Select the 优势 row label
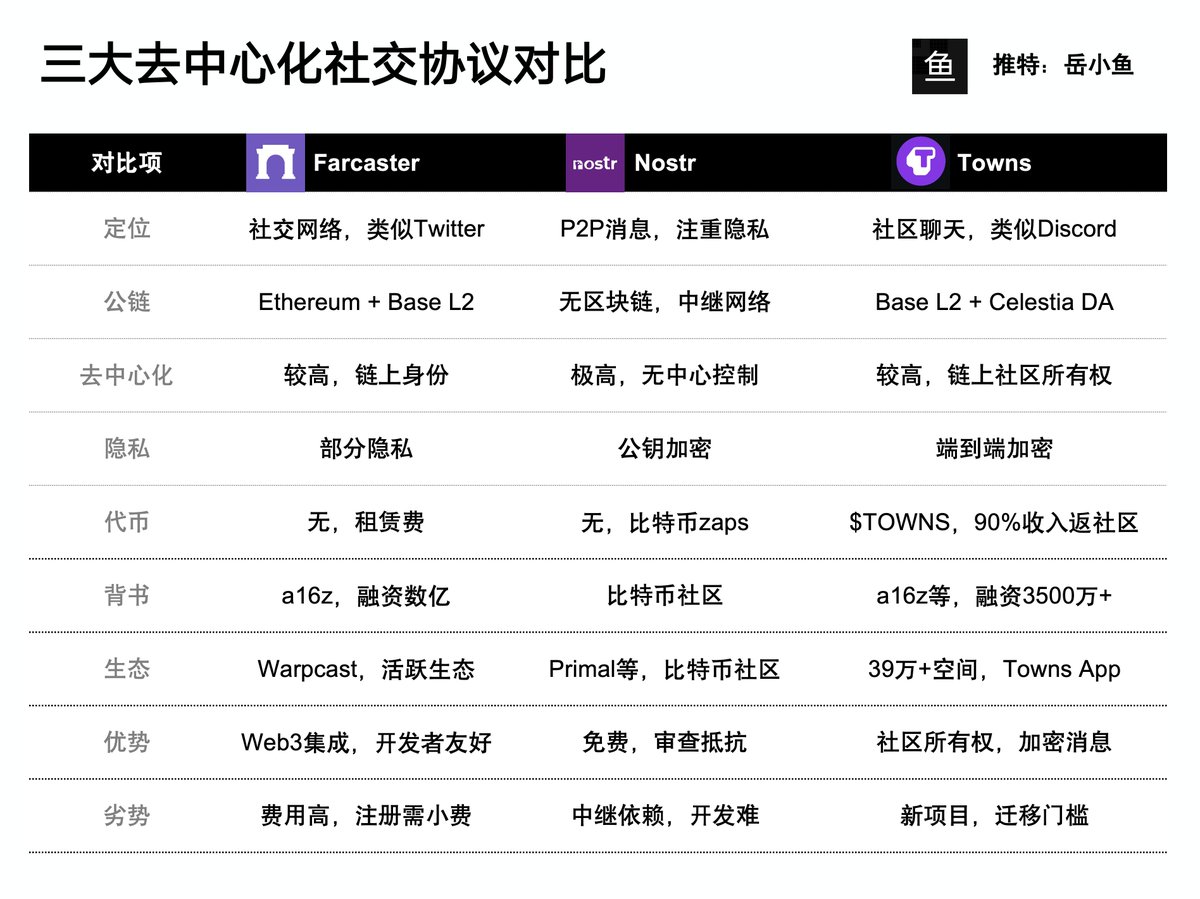This screenshot has height=899, width=1200. pos(127,742)
